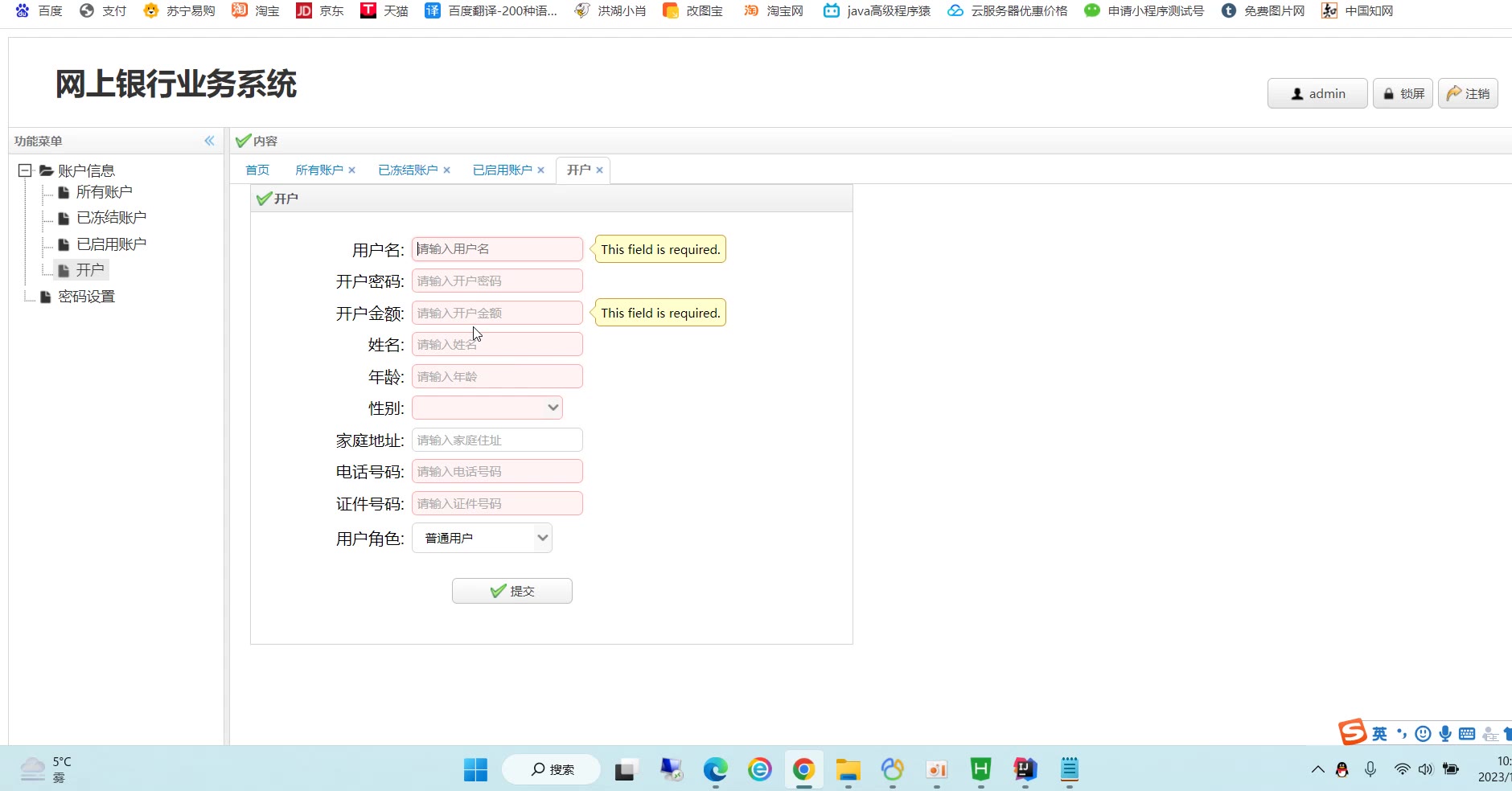Click the 电话号码 input field
The width and height of the screenshot is (1512, 791).
pyautogui.click(x=497, y=472)
